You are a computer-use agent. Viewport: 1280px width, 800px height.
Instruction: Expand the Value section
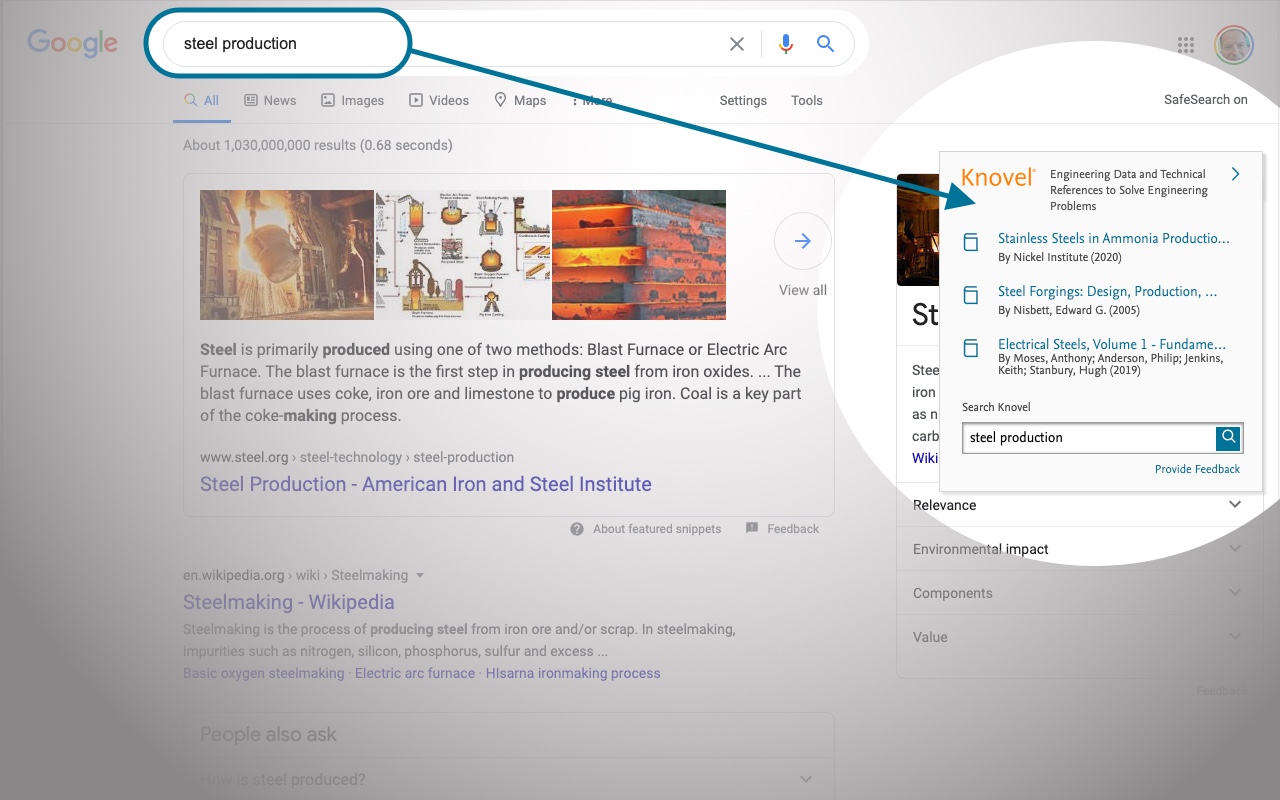[1234, 637]
